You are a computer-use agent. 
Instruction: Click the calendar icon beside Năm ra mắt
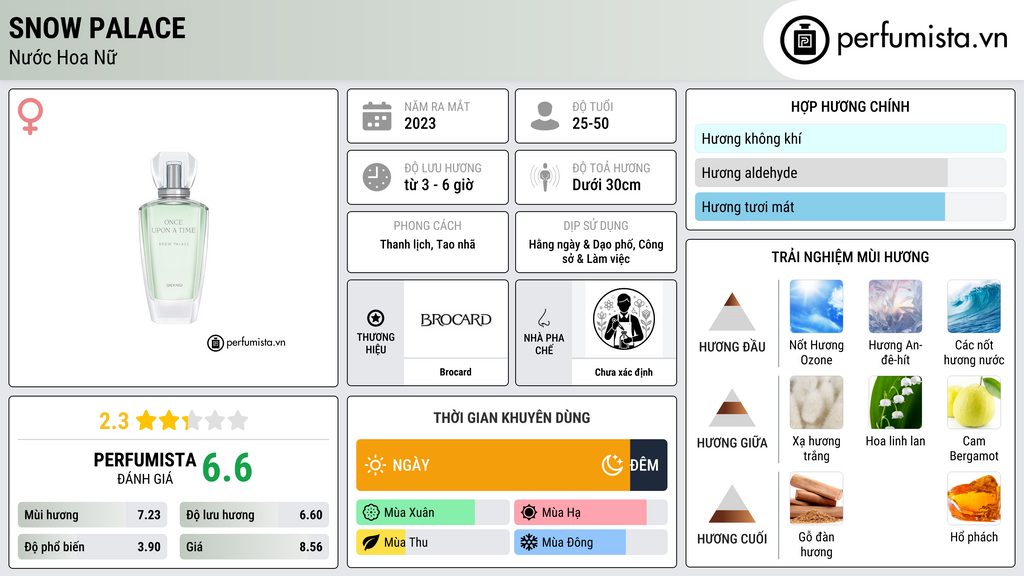[x=377, y=116]
